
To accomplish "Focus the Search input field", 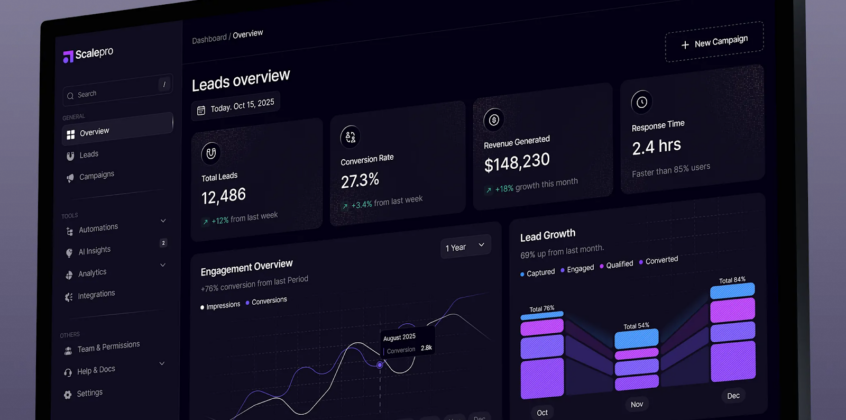I will tap(118, 91).
